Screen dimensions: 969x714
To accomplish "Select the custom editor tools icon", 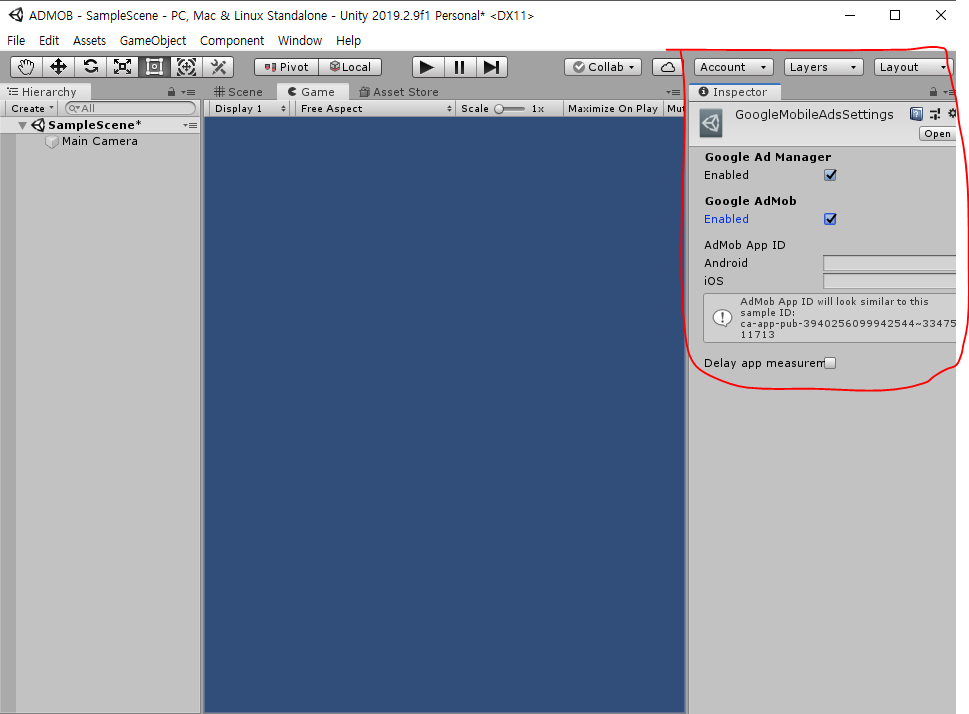I will [218, 67].
